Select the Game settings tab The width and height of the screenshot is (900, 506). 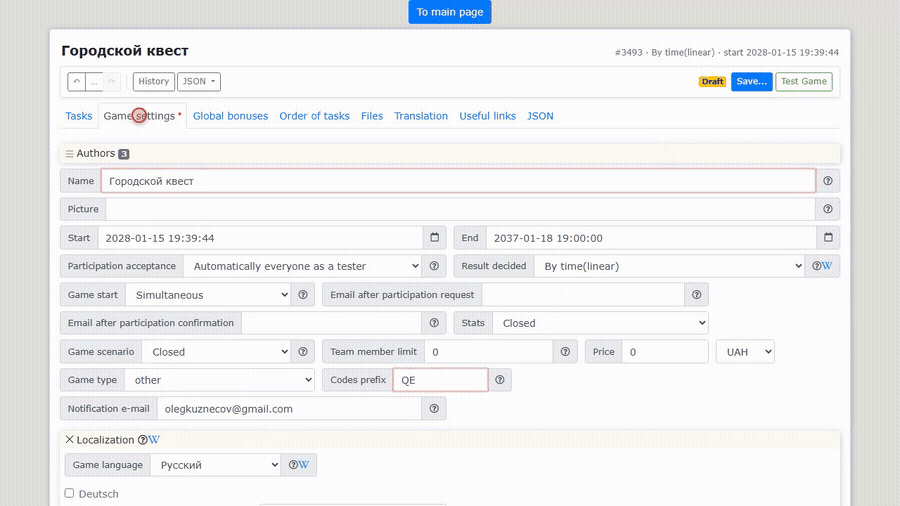pos(142,116)
